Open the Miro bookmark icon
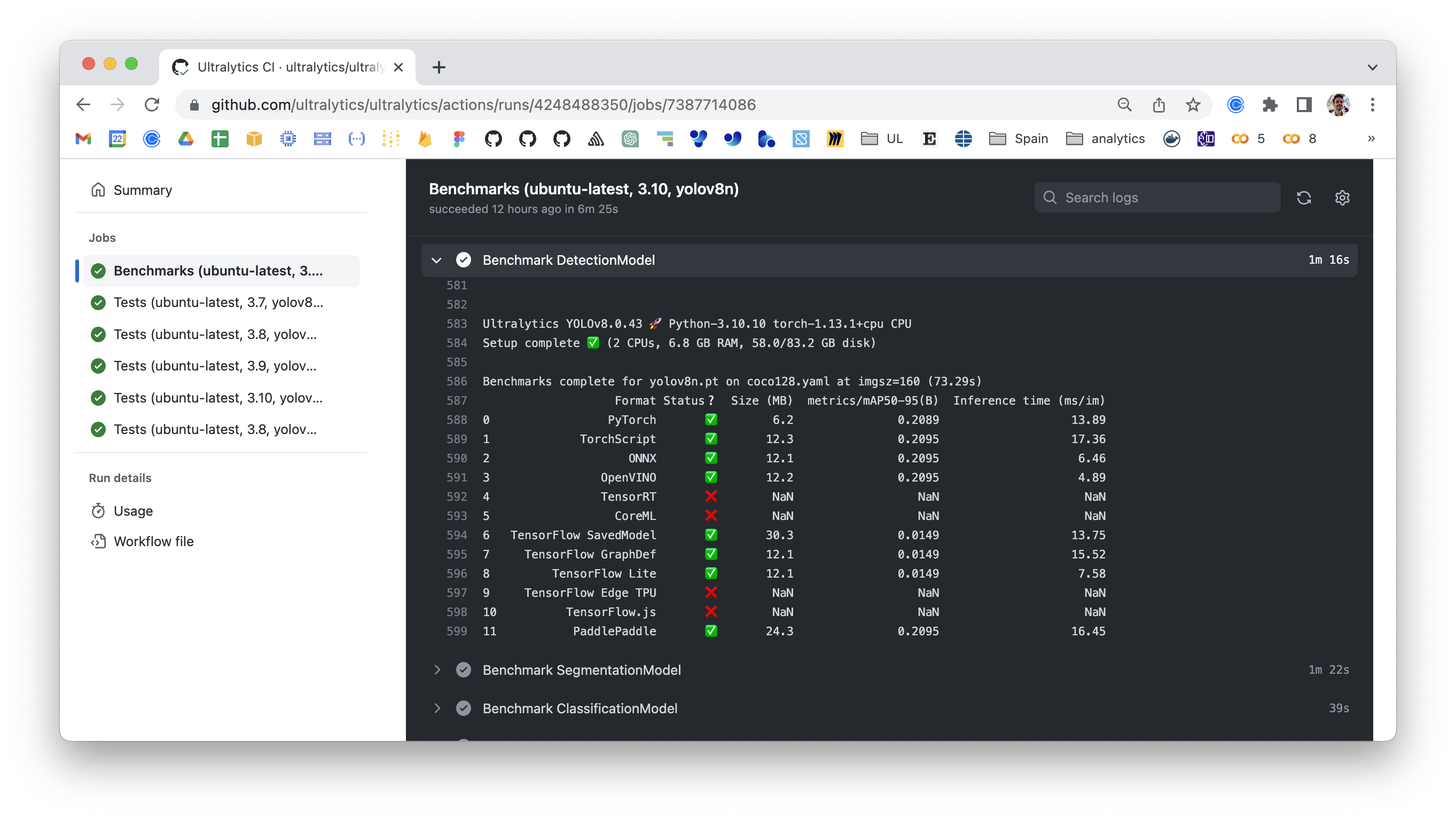This screenshot has height=820, width=1456. coord(835,138)
